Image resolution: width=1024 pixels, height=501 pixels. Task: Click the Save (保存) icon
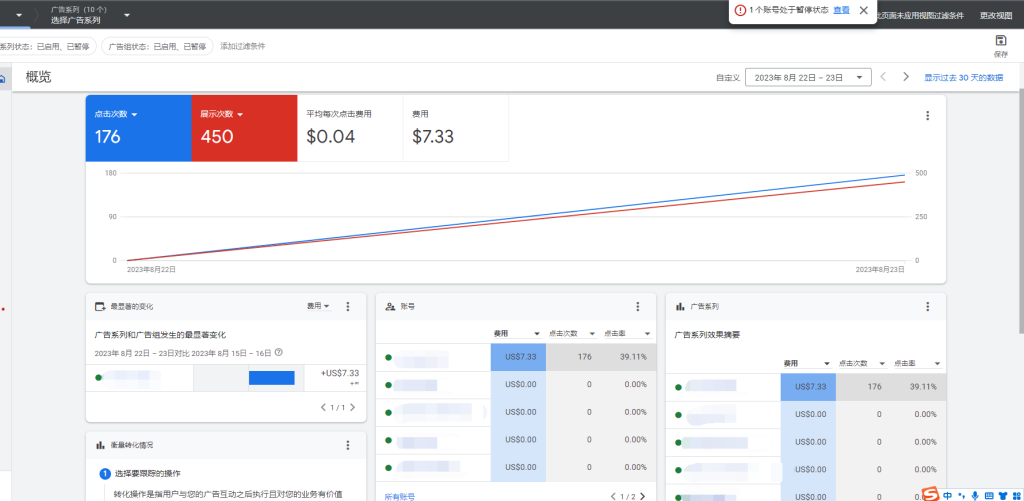[x=1000, y=40]
